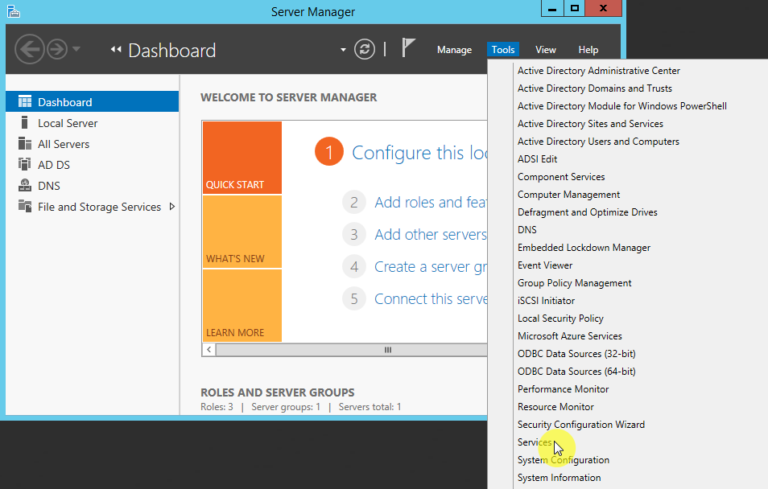Open navigation history dropdown arrow
The image size is (768, 489).
tap(76, 49)
